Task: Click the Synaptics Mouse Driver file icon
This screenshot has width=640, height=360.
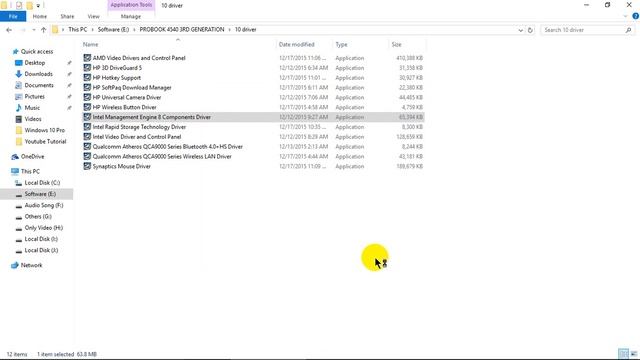Action: click(x=87, y=166)
